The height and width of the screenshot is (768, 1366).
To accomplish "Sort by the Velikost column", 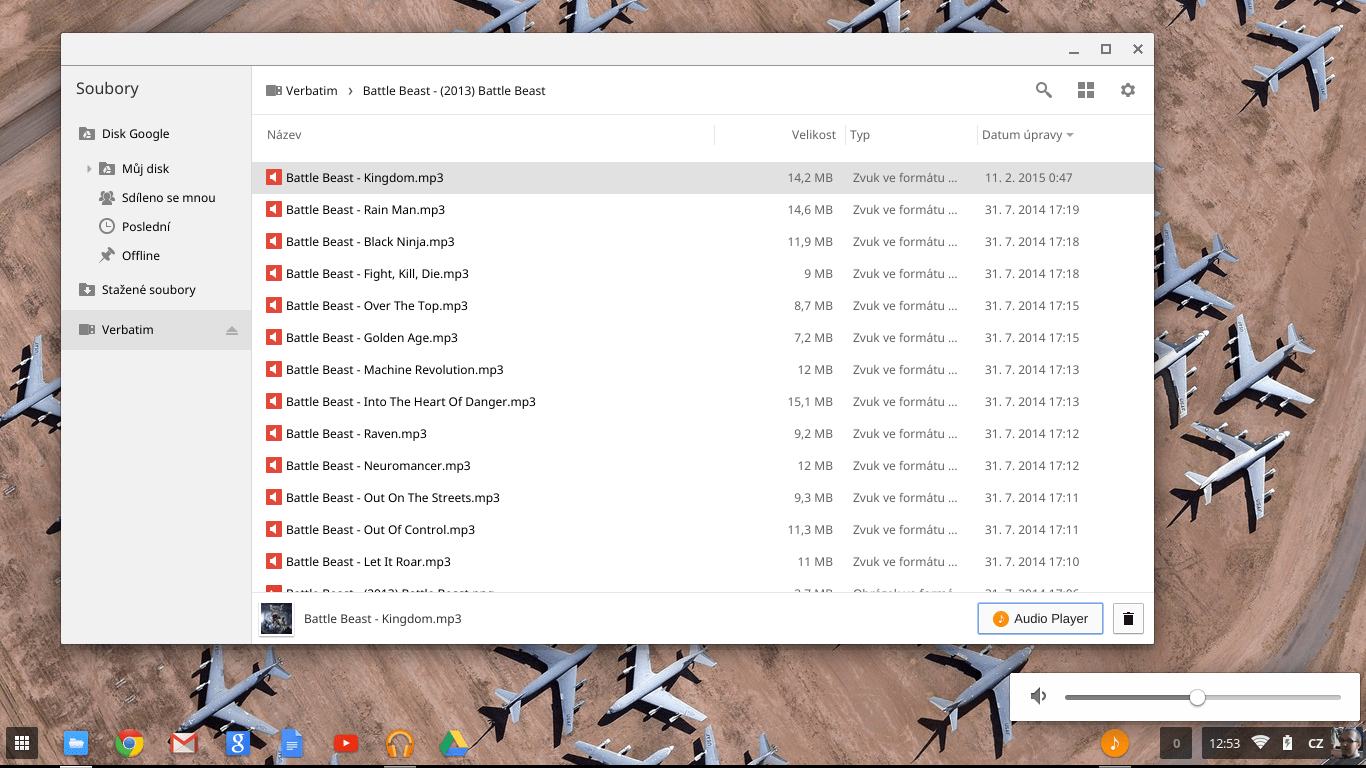I will coord(814,135).
